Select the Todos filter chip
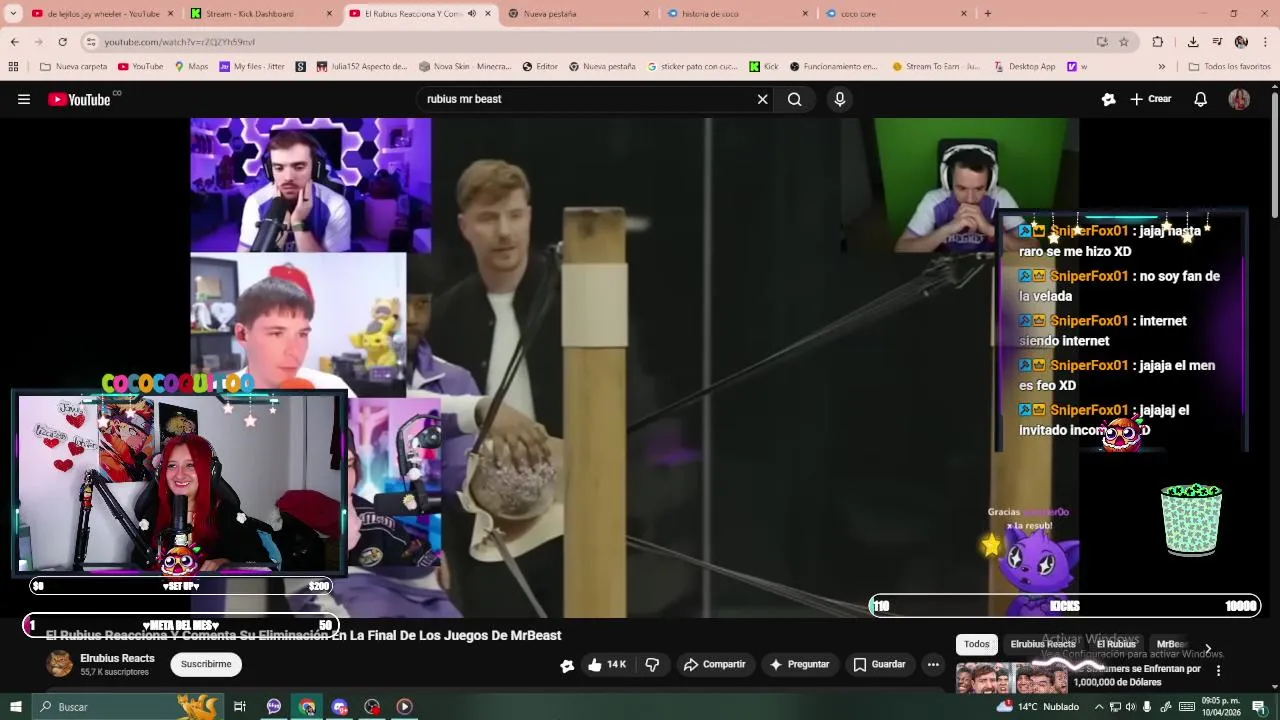Viewport: 1280px width, 720px height. coord(977,644)
